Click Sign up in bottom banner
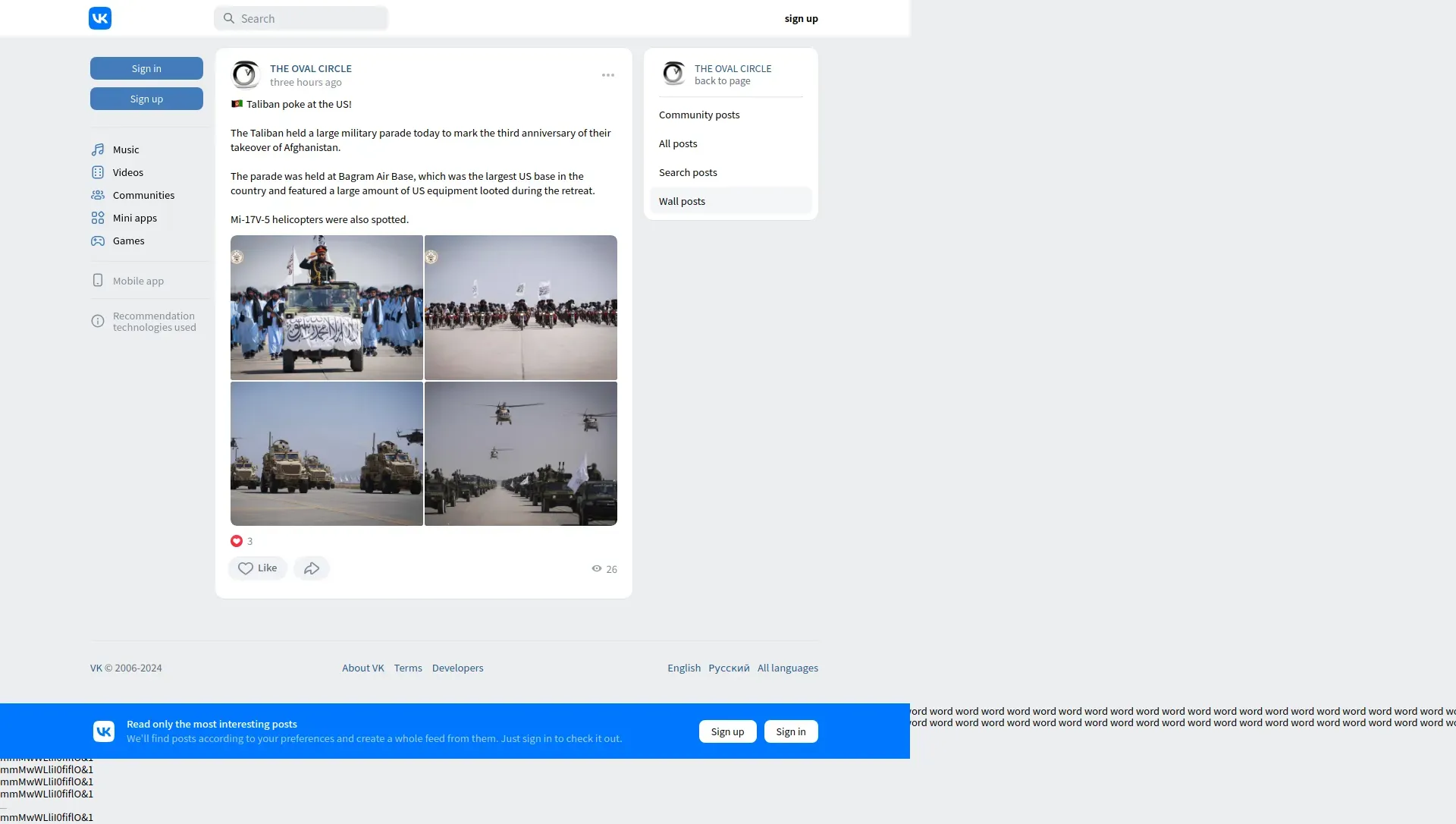1456x824 pixels. 727,731
